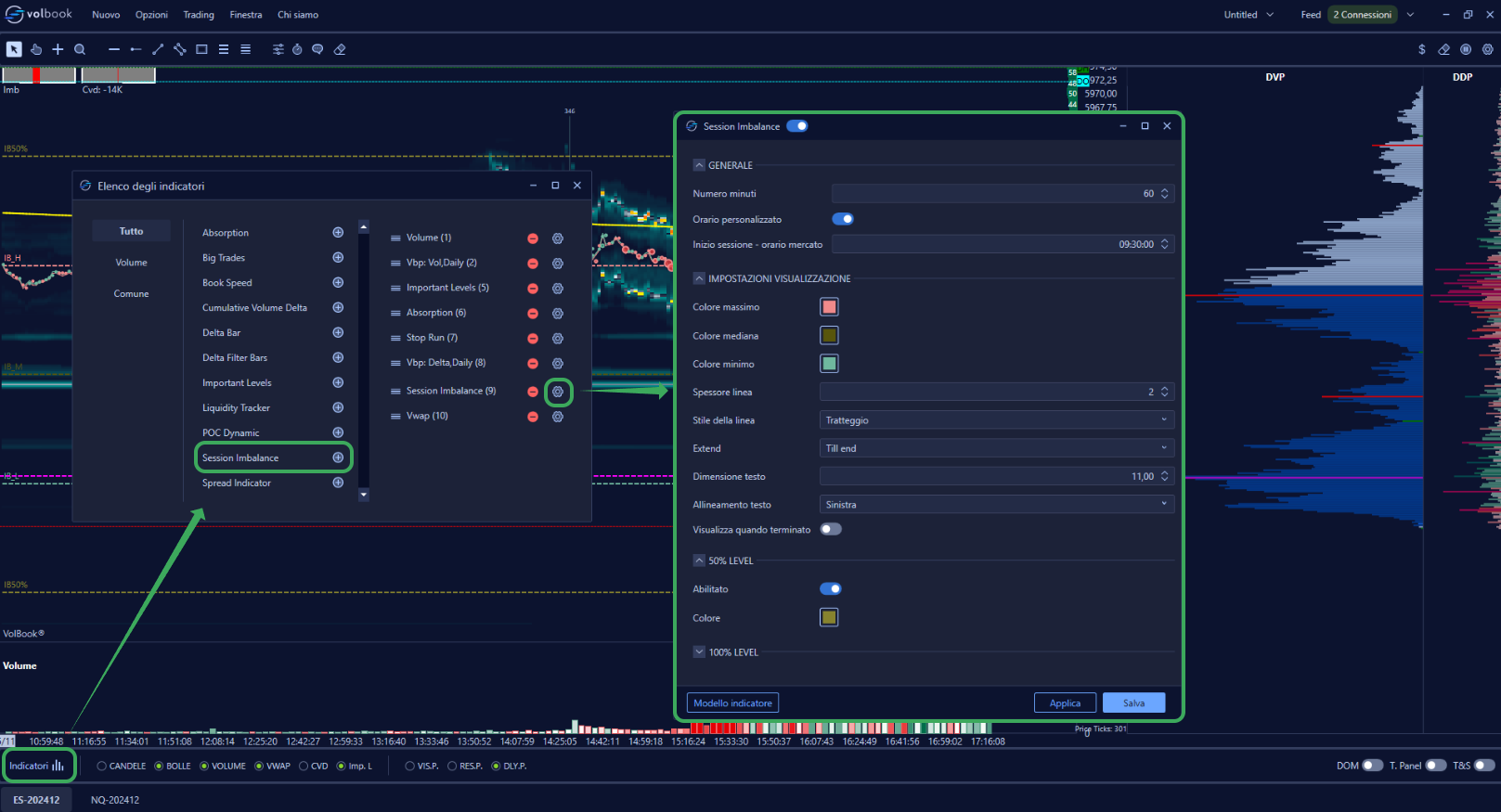Open settings for Vwap (10)
This screenshot has height=812, width=1501.
click(x=558, y=417)
